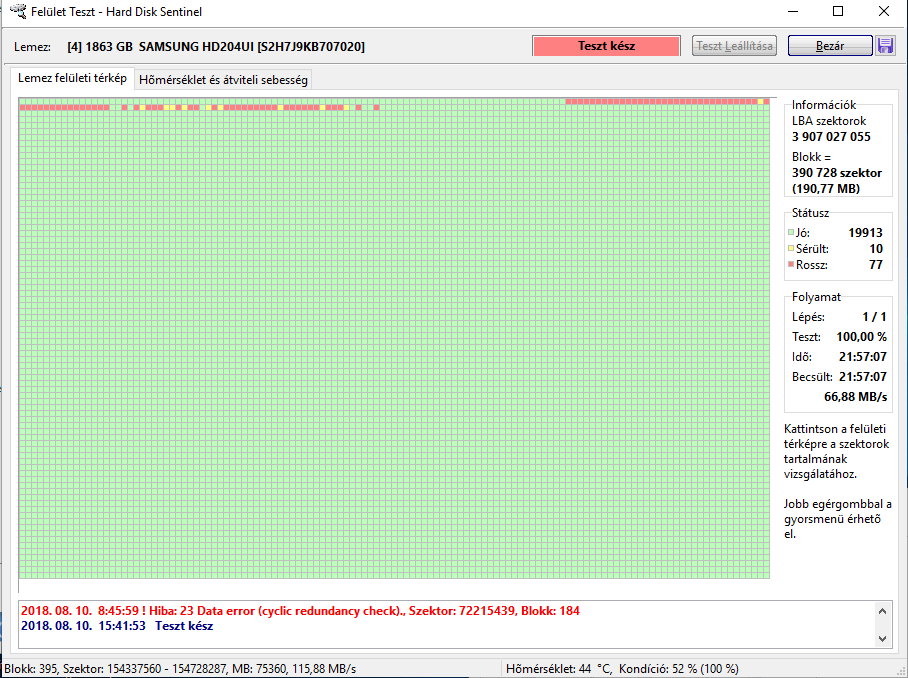The height and width of the screenshot is (678, 908).
Task: Click the (190,77 MB) block size text
Action: pyautogui.click(x=826, y=189)
